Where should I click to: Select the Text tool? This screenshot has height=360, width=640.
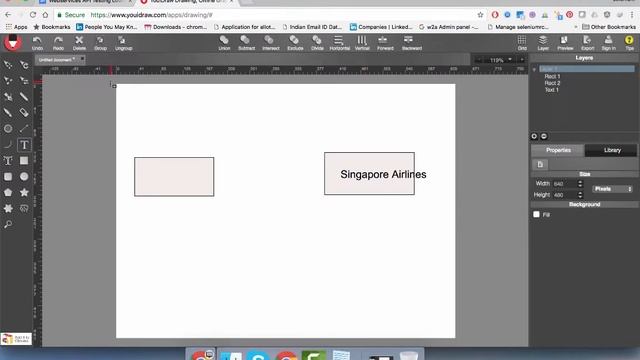[24, 145]
